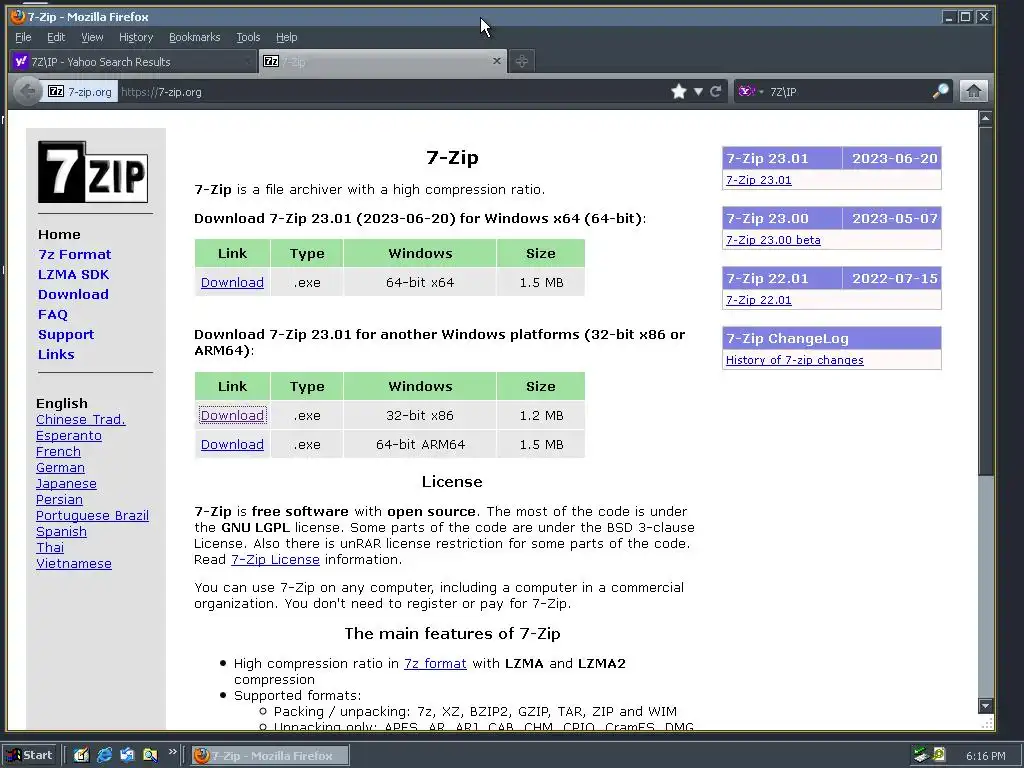The image size is (1024, 768).
Task: Open the Bookmarks menu
Action: pos(195,37)
